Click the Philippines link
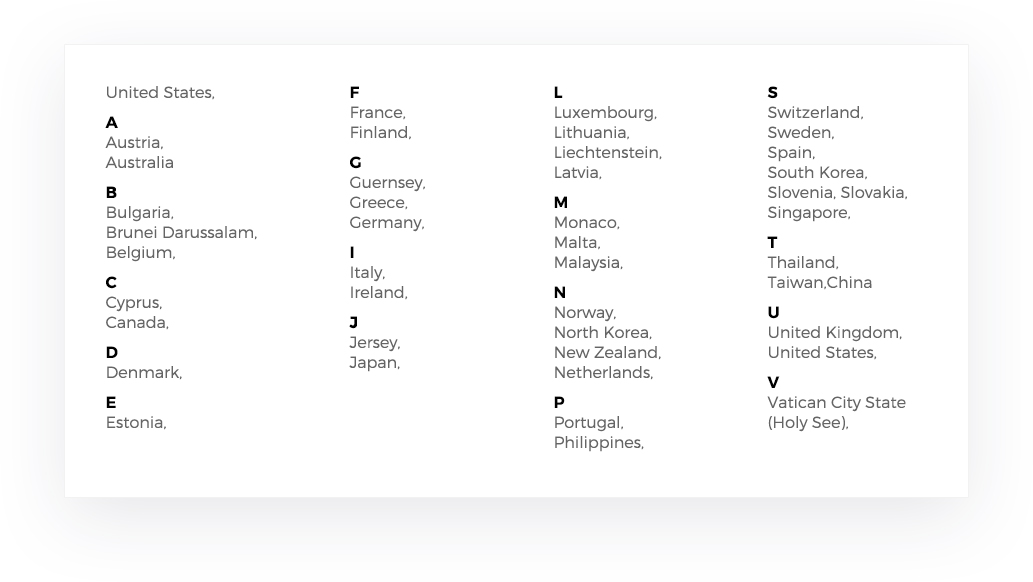Screen dimensions: 1033x582 [x=597, y=443]
